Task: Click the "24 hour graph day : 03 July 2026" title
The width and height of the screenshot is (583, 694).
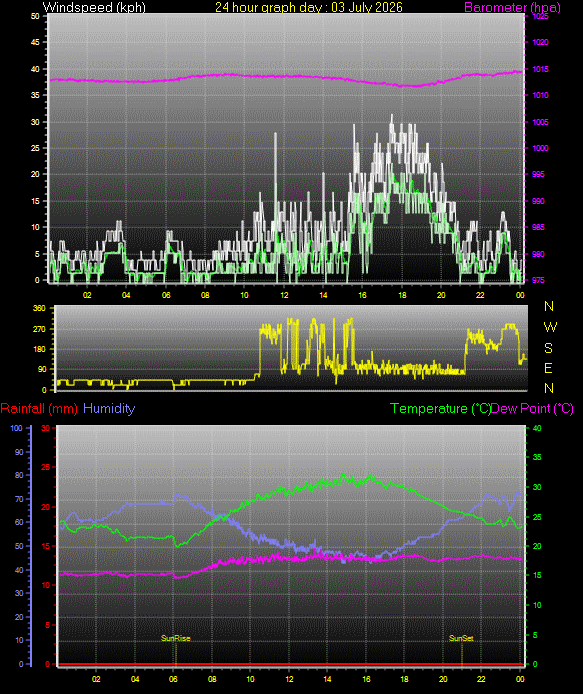Action: (309, 7)
